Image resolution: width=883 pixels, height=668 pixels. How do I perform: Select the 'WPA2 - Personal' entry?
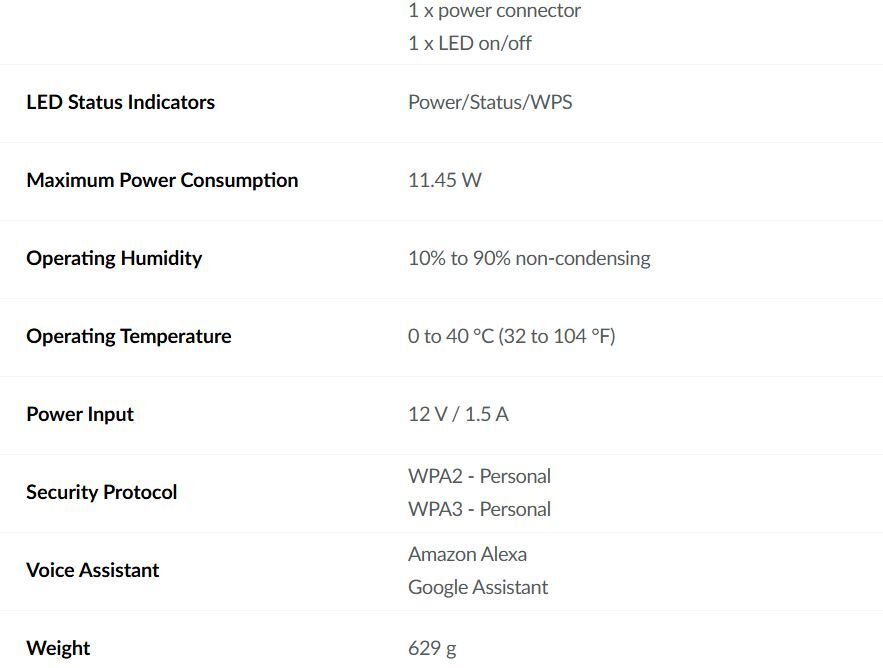[x=479, y=476]
